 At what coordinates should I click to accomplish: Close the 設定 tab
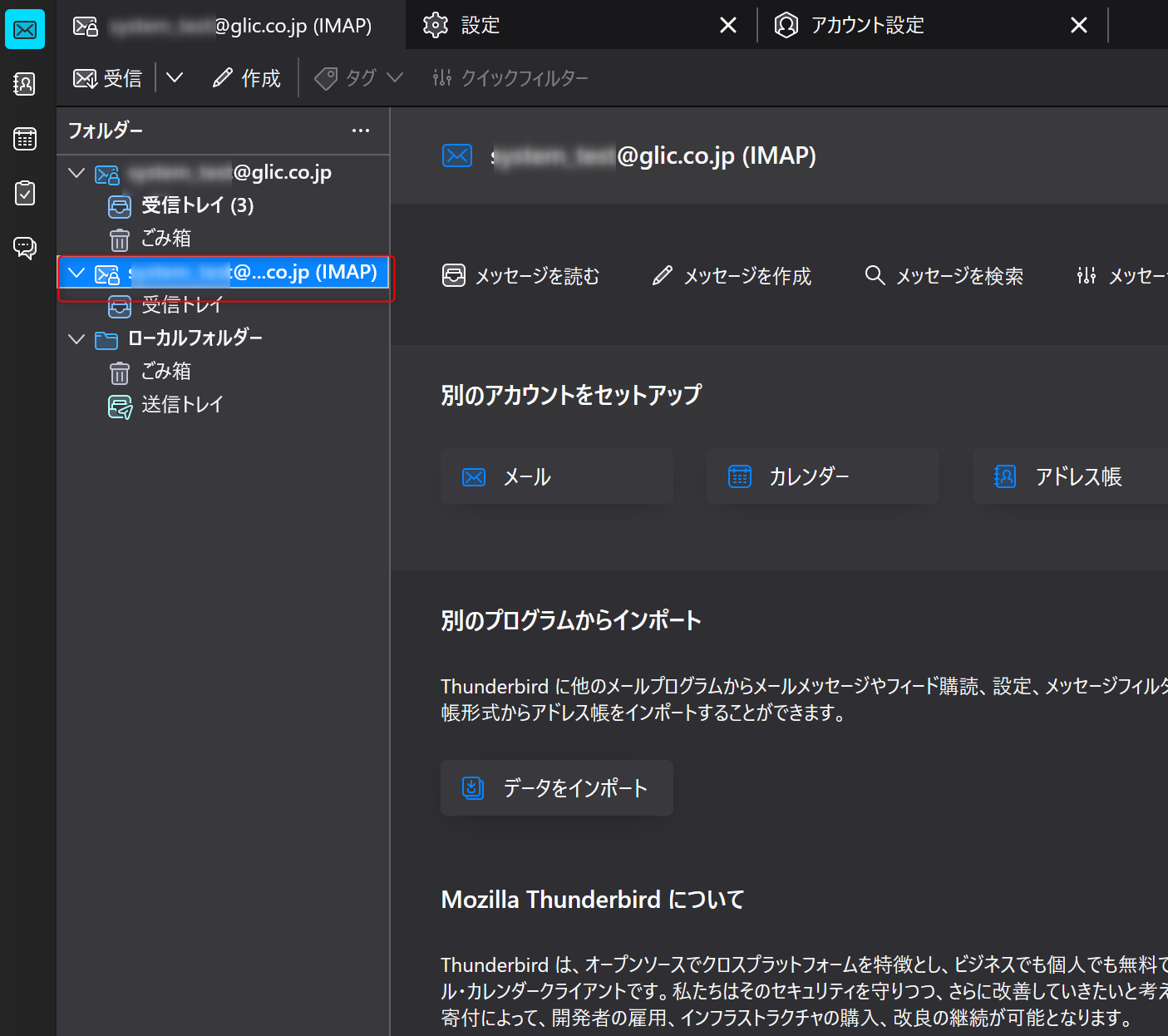pyautogui.click(x=727, y=25)
